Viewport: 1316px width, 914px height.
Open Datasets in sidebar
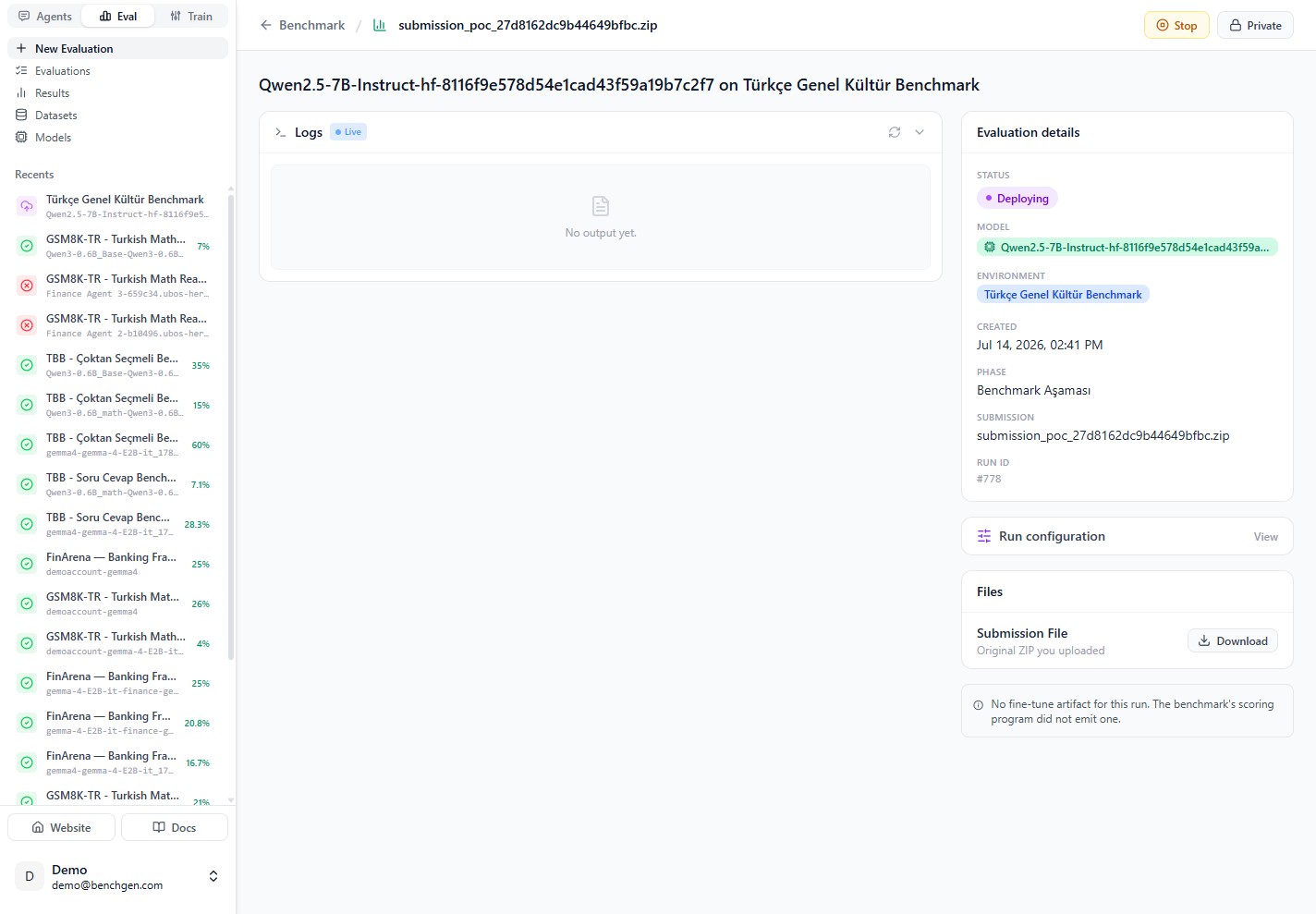tap(117, 116)
